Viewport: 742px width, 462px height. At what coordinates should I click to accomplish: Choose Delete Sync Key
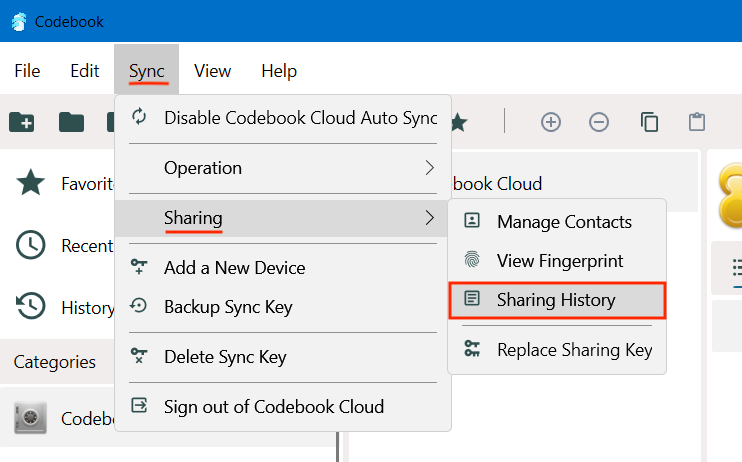click(283, 357)
